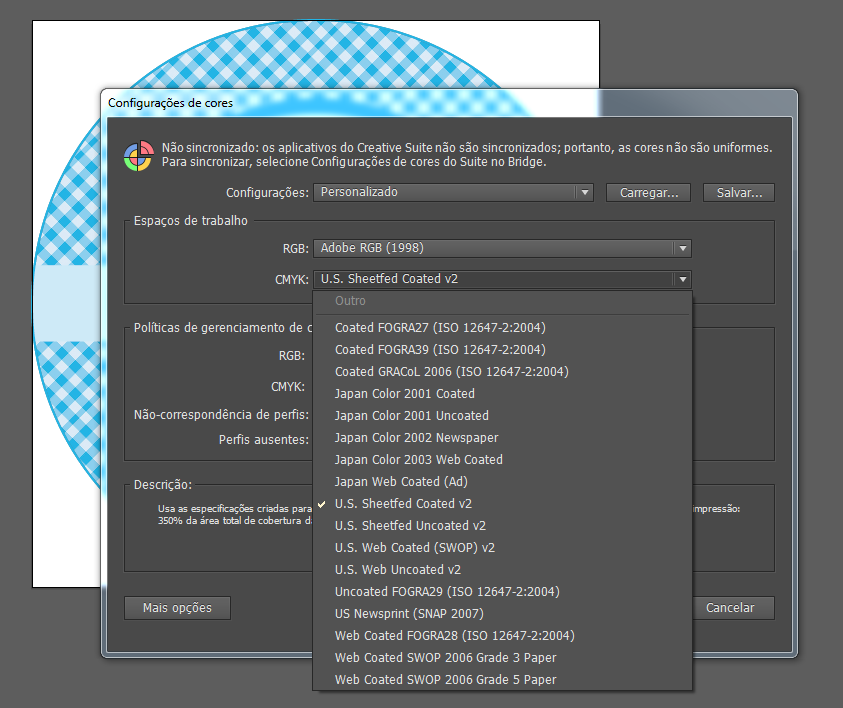The height and width of the screenshot is (708, 843).
Task: Select Web Coated FOGRA28 (ISO 12647-2:2004)
Action: (x=502, y=637)
